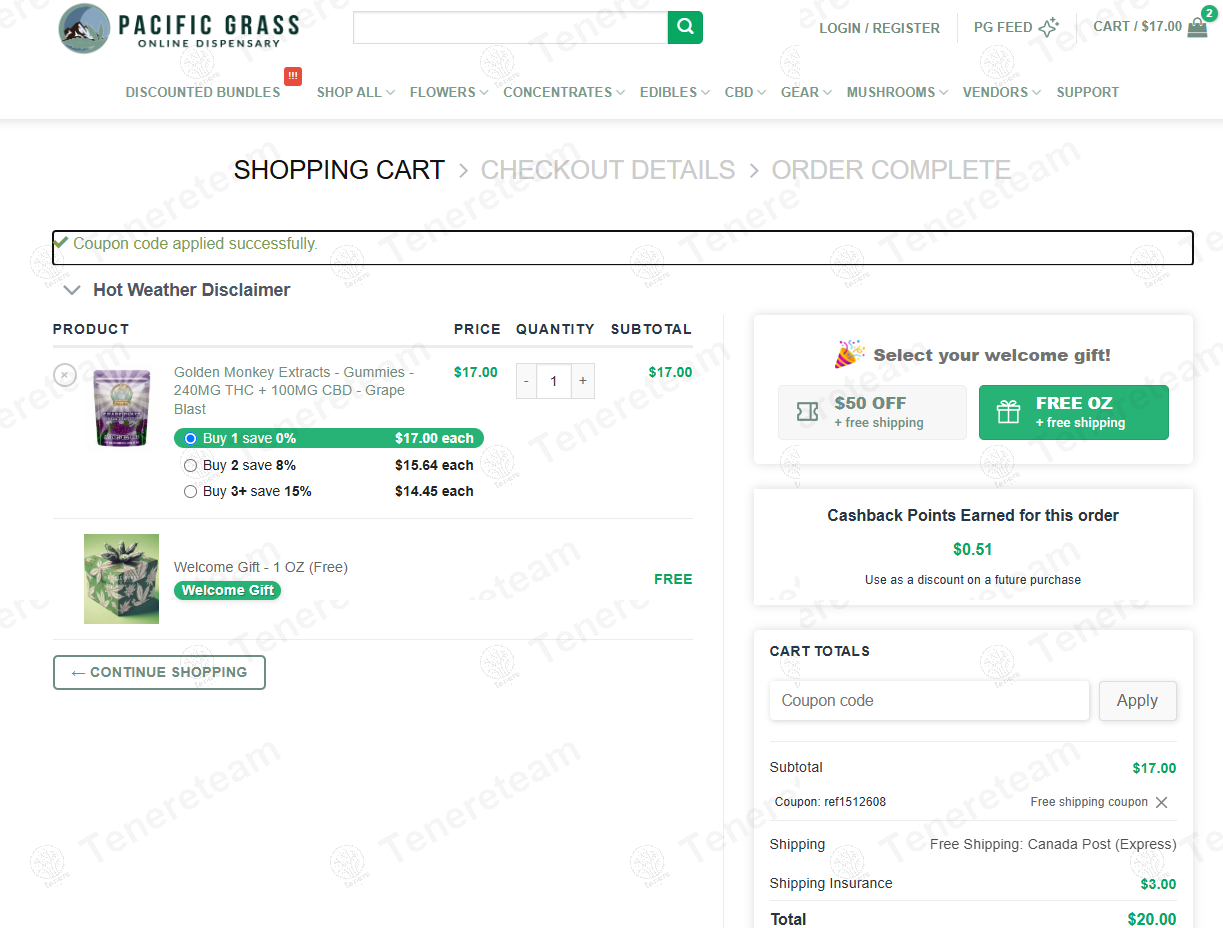This screenshot has height=928, width=1223.
Task: Open the Golden Monkey gummies product thumbnail
Action: [x=122, y=407]
